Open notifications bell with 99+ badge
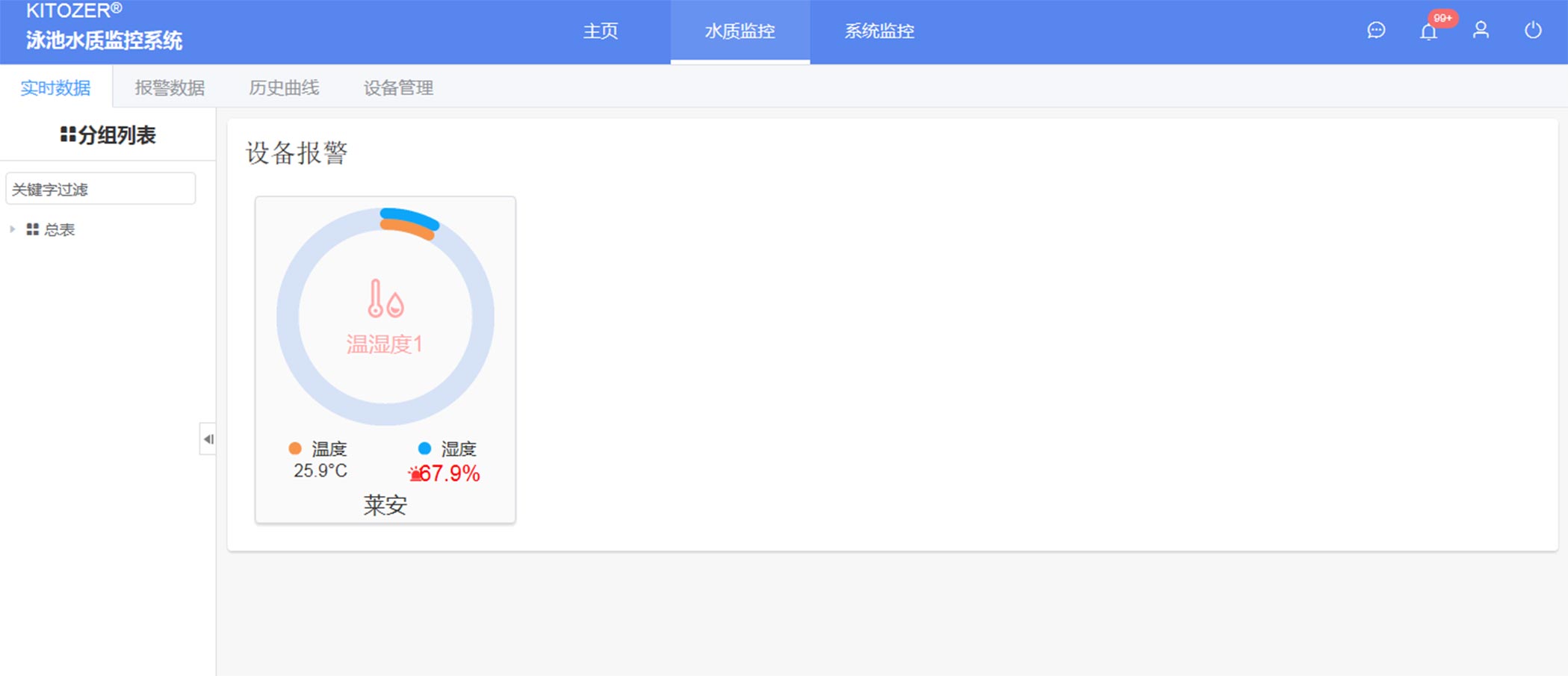 pos(1428,31)
